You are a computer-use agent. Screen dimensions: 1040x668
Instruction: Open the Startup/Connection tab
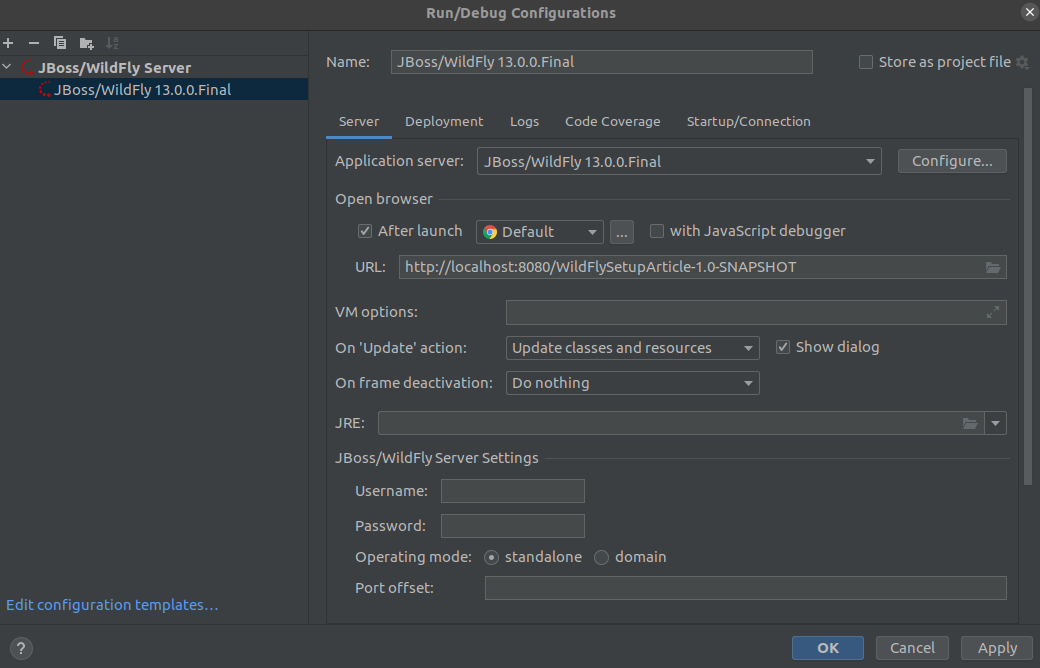pyautogui.click(x=748, y=121)
